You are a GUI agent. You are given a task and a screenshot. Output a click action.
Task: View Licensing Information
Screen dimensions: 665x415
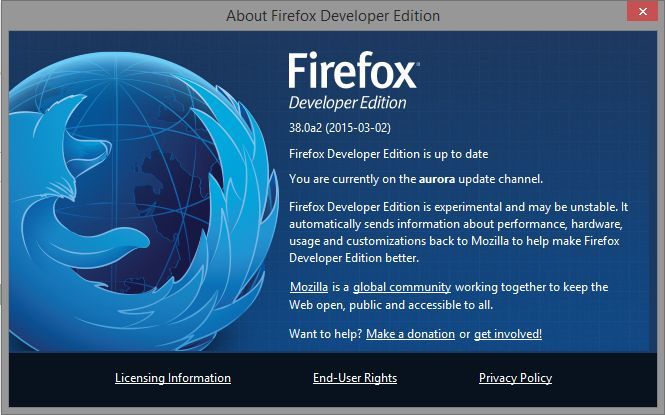[173, 378]
